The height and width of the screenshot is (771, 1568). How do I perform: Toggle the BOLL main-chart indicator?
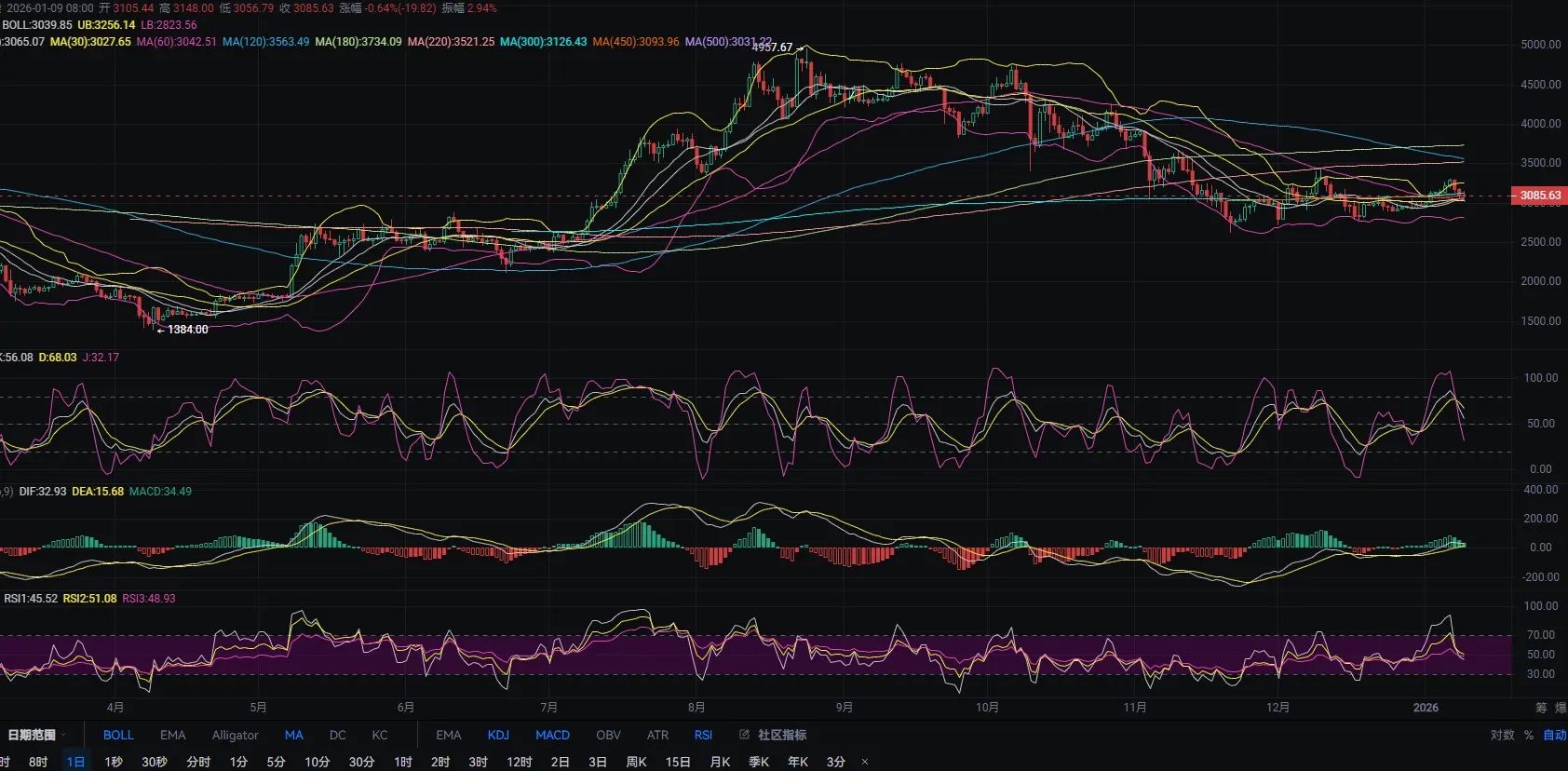[118, 735]
